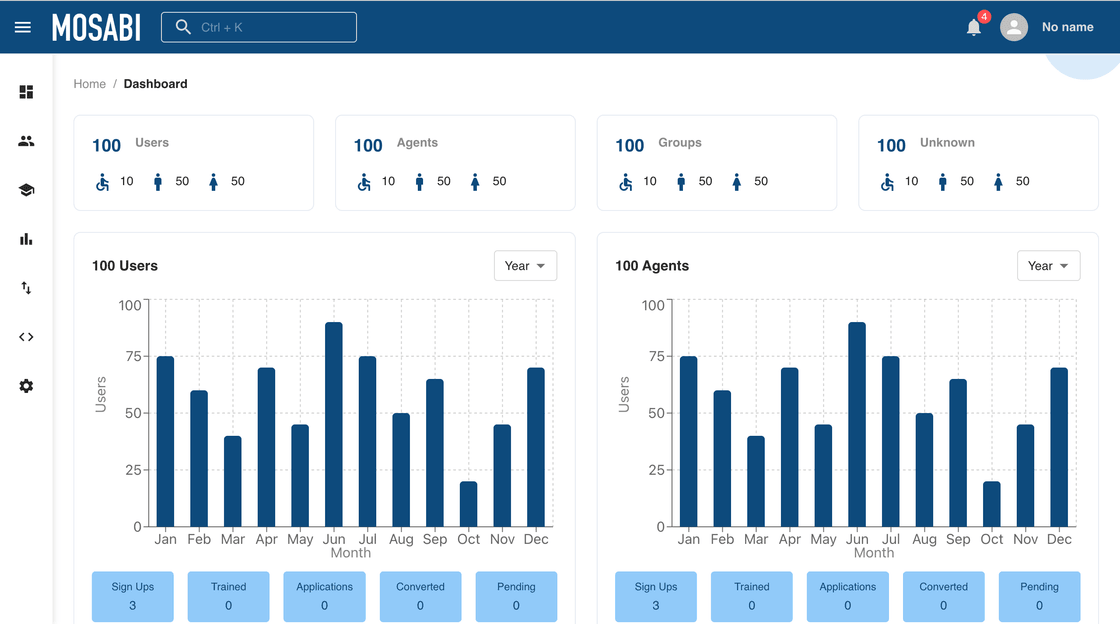The image size is (1120, 624).
Task: Click Trained tile under Agents chart
Action: pos(751,596)
